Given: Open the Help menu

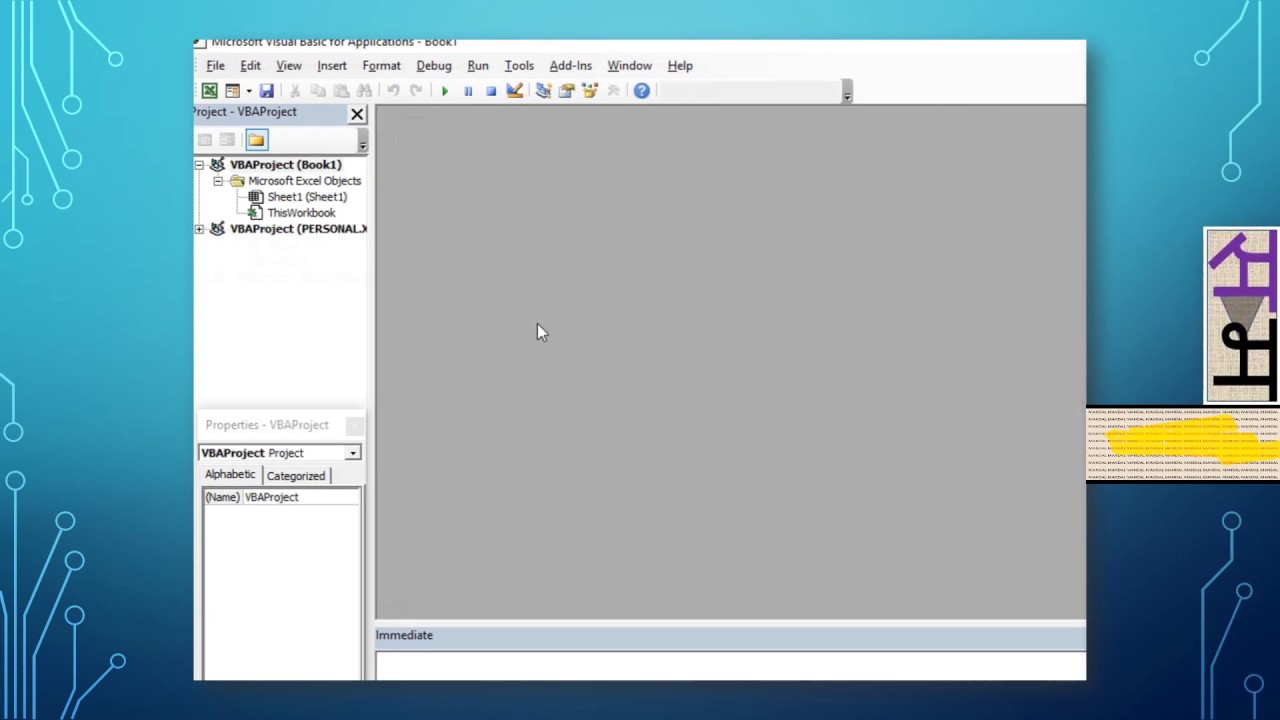Looking at the screenshot, I should [x=680, y=66].
